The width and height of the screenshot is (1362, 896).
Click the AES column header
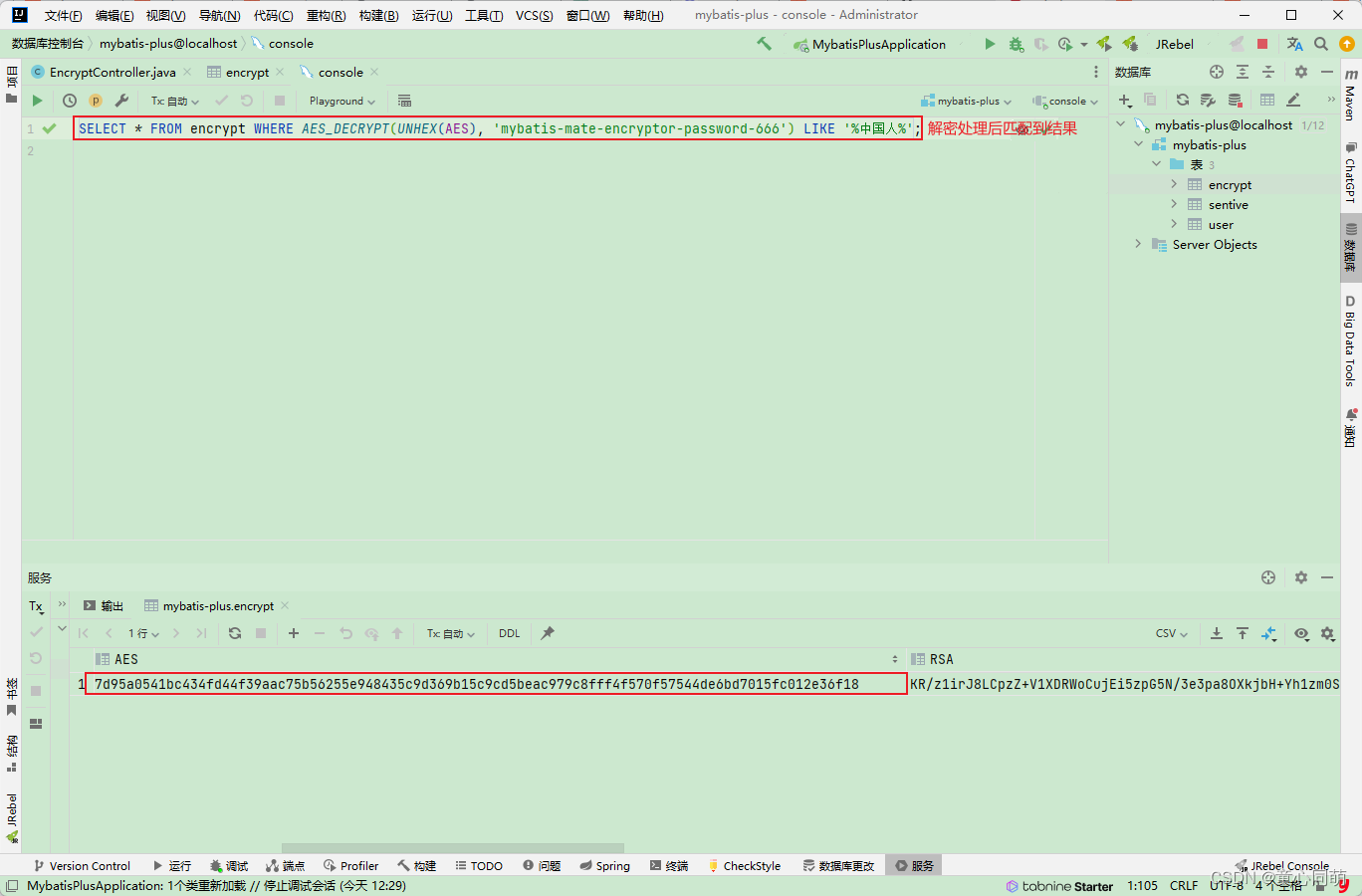pyautogui.click(x=496, y=659)
